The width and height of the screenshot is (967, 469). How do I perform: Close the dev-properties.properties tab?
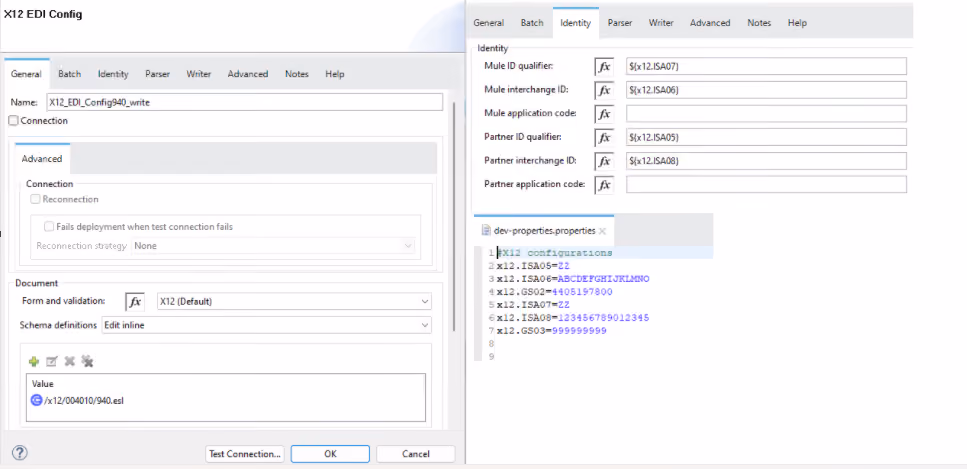click(603, 231)
